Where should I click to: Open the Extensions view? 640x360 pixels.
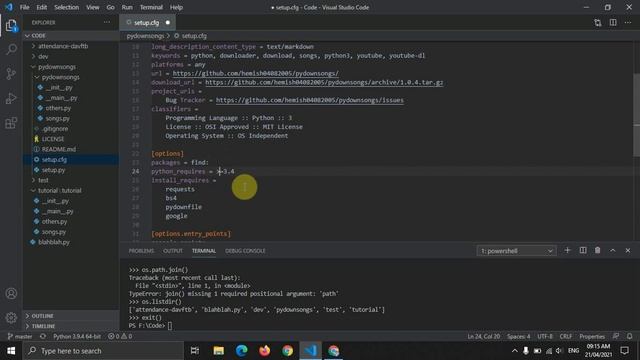11,122
